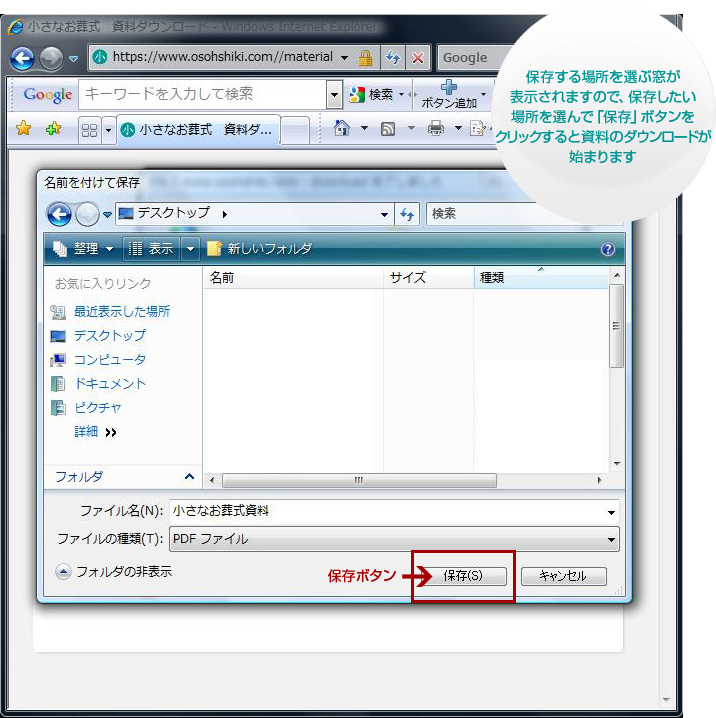Click the 表示 views button
This screenshot has height=718, width=716.
tap(151, 249)
